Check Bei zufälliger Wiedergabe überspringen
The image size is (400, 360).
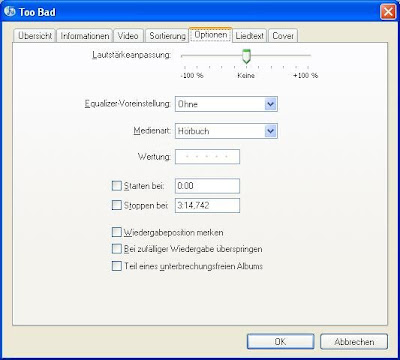click(x=117, y=249)
